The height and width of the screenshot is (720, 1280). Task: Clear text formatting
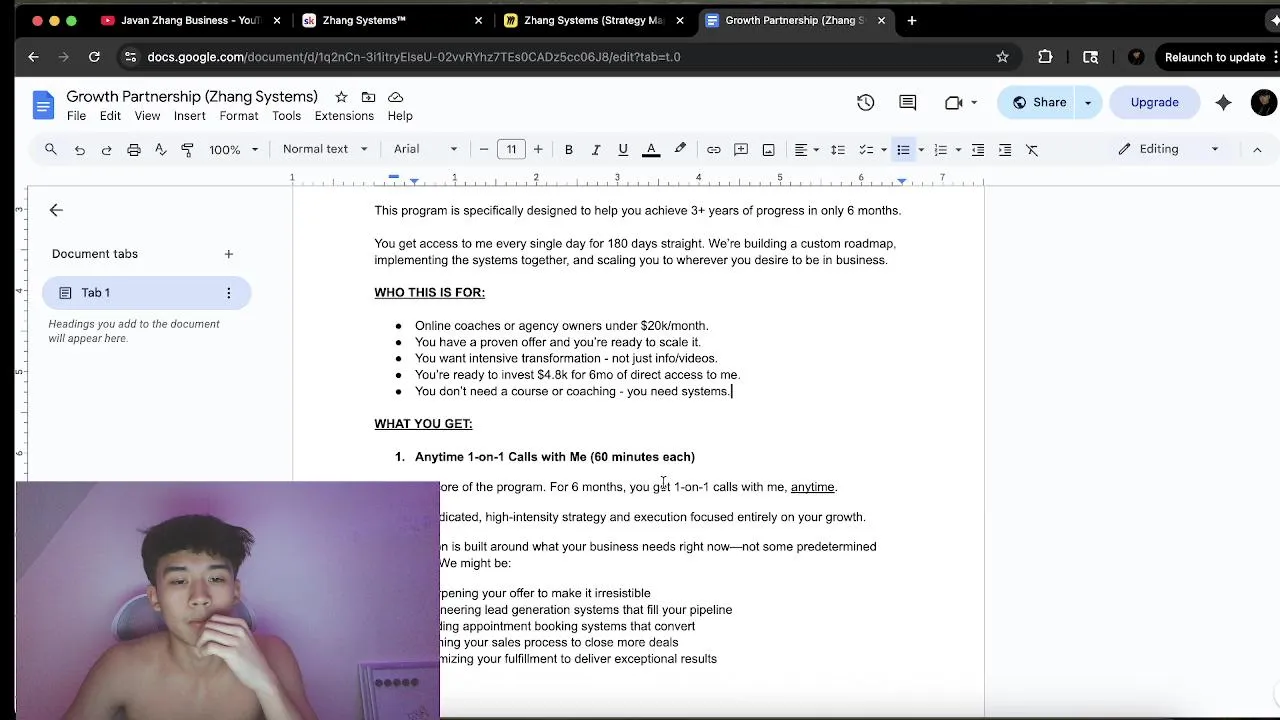click(x=1032, y=149)
